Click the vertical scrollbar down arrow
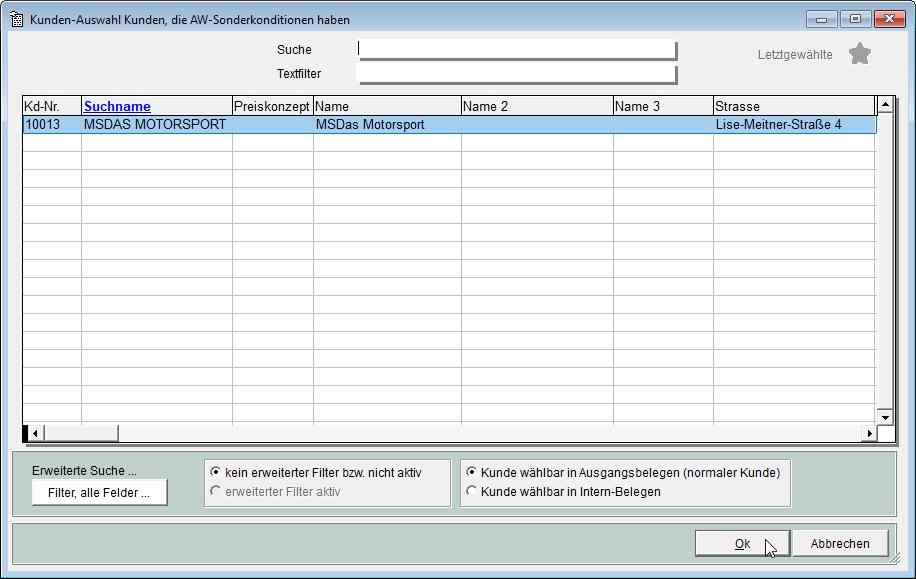The width and height of the screenshot is (916, 579). pos(885,417)
